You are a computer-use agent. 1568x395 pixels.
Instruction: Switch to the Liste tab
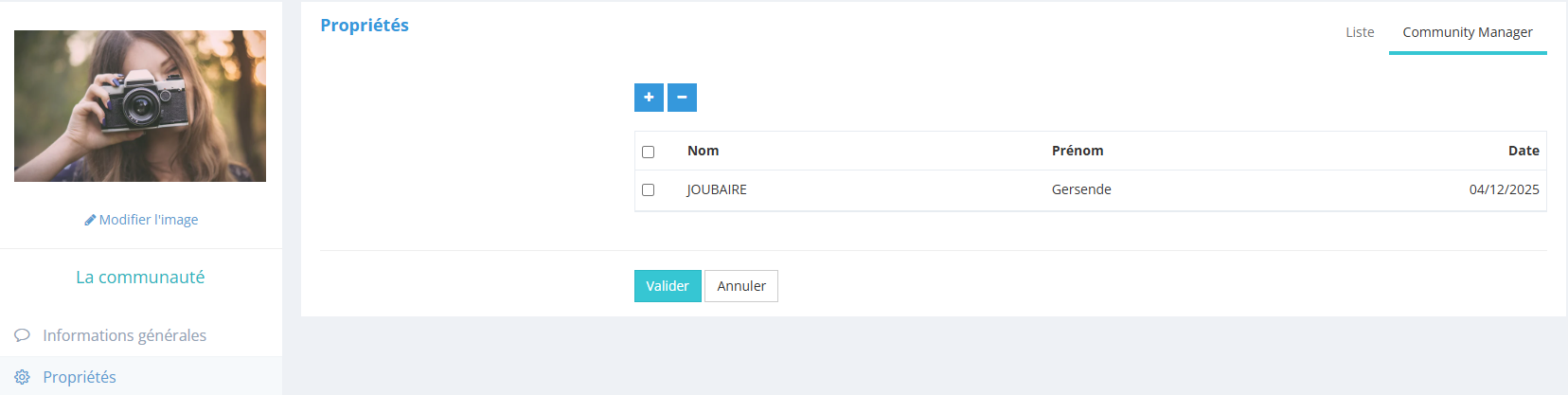click(1360, 32)
